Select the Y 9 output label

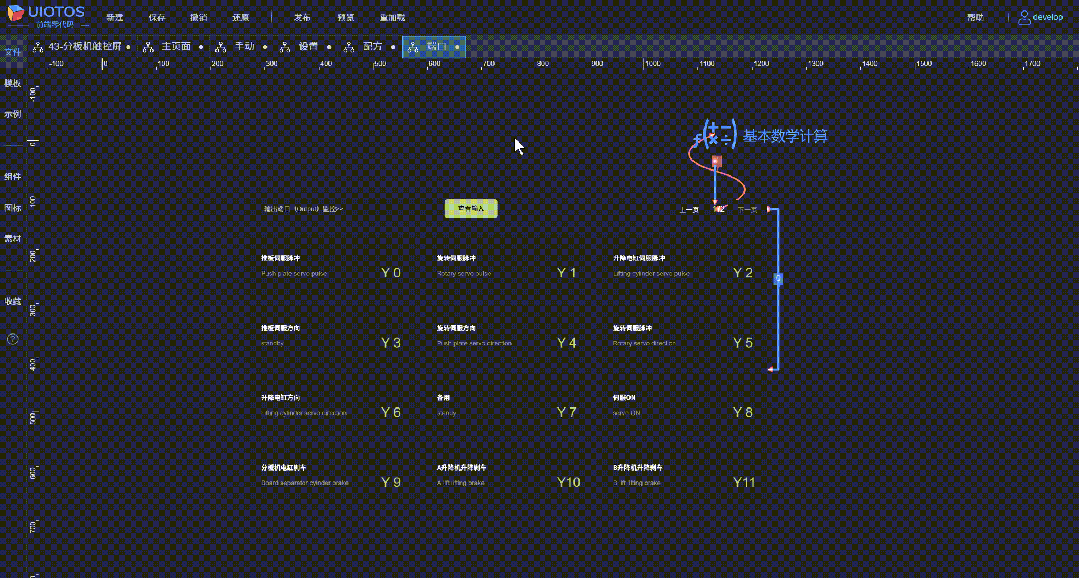391,482
